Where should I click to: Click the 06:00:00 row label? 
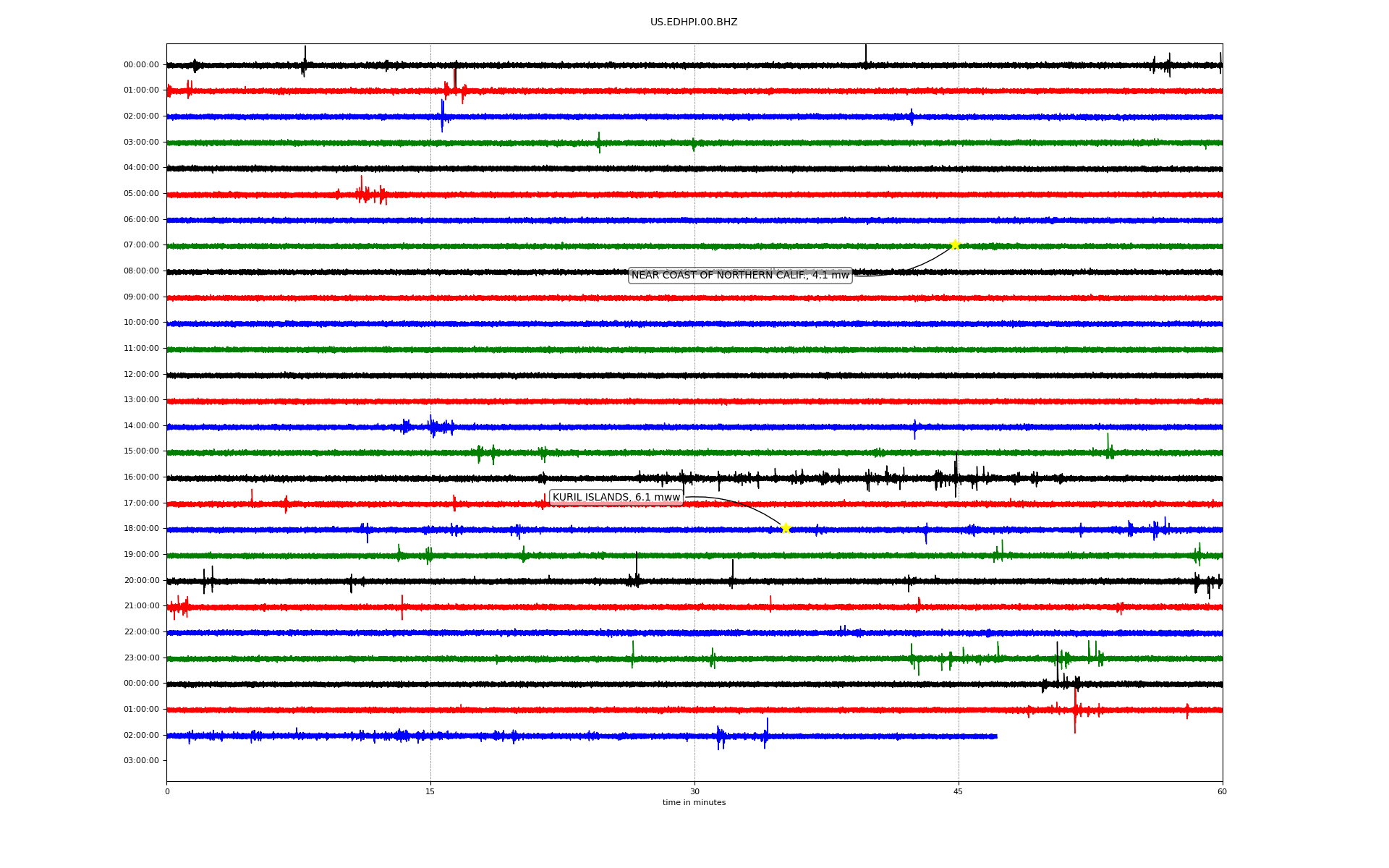coord(141,219)
